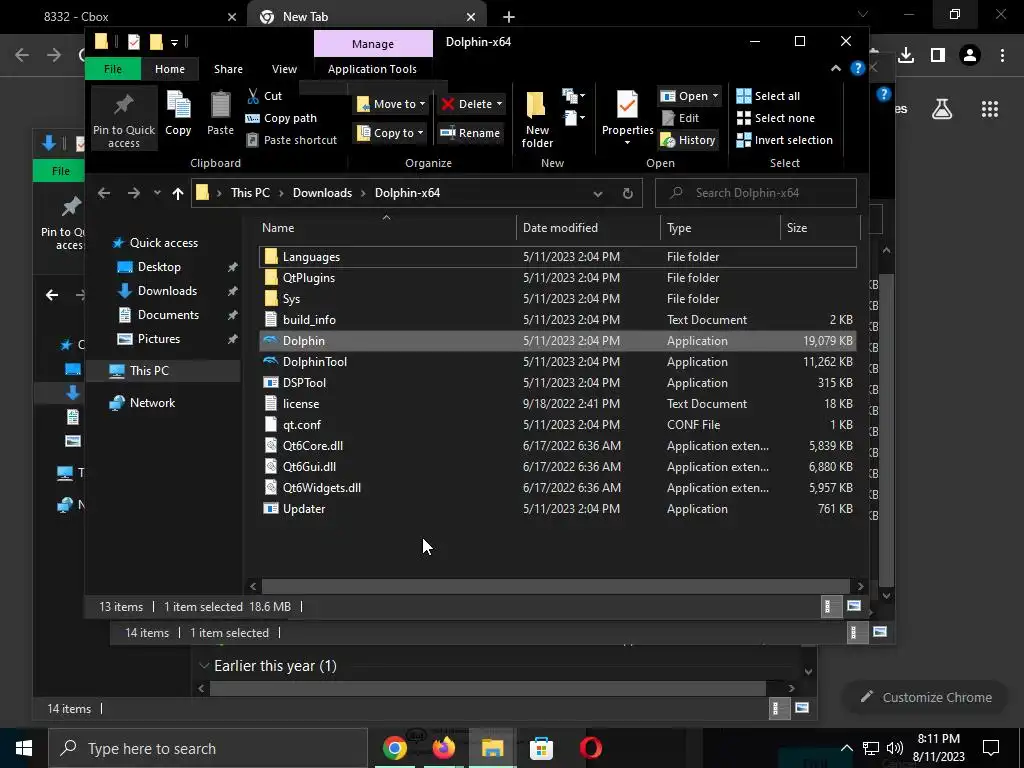Open Opera from the taskbar
The width and height of the screenshot is (1024, 768).
(590, 748)
